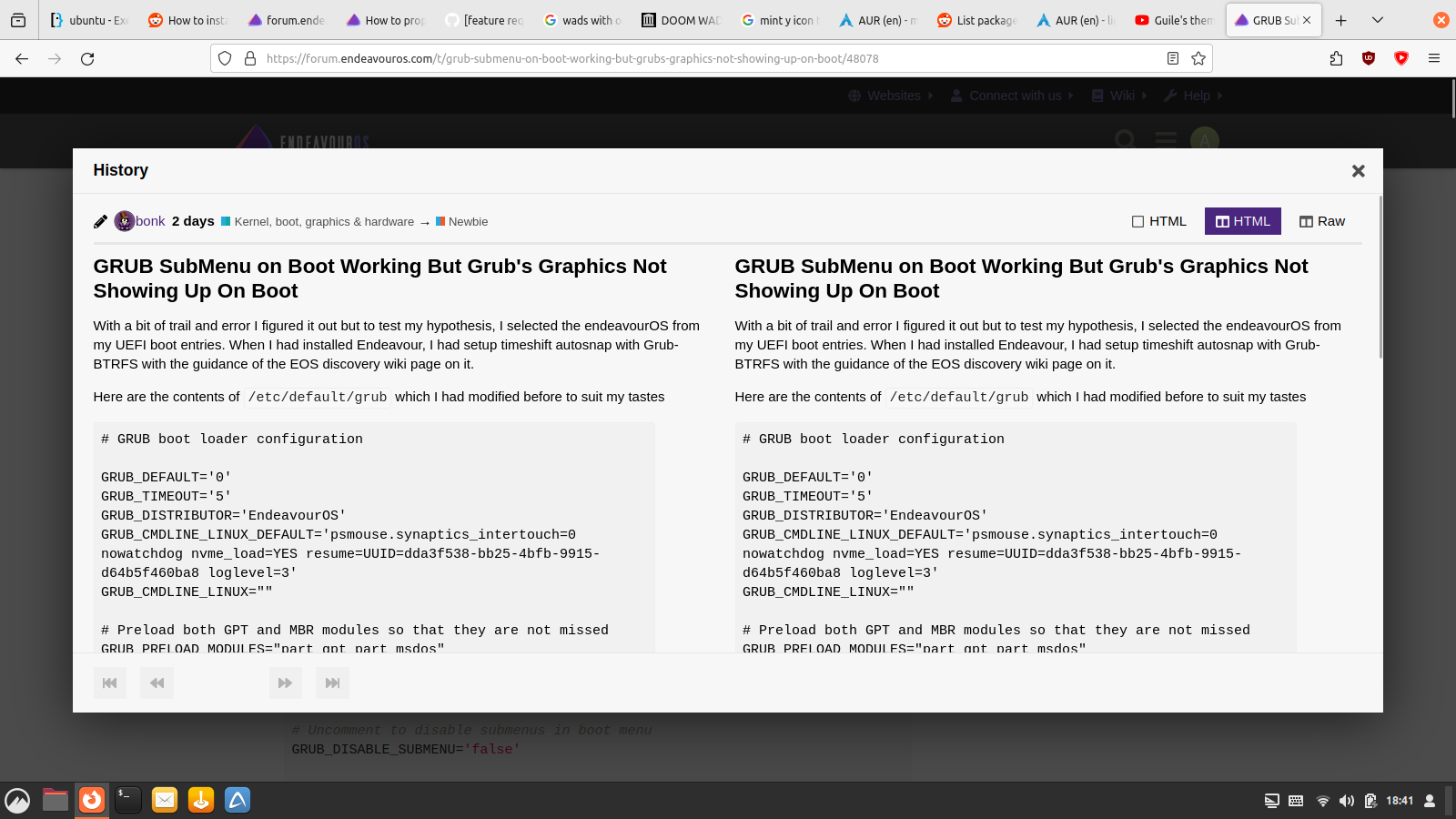Screen dimensions: 1456x819
Task: Switch to Guile's theme YouTube tab
Action: [1176, 20]
